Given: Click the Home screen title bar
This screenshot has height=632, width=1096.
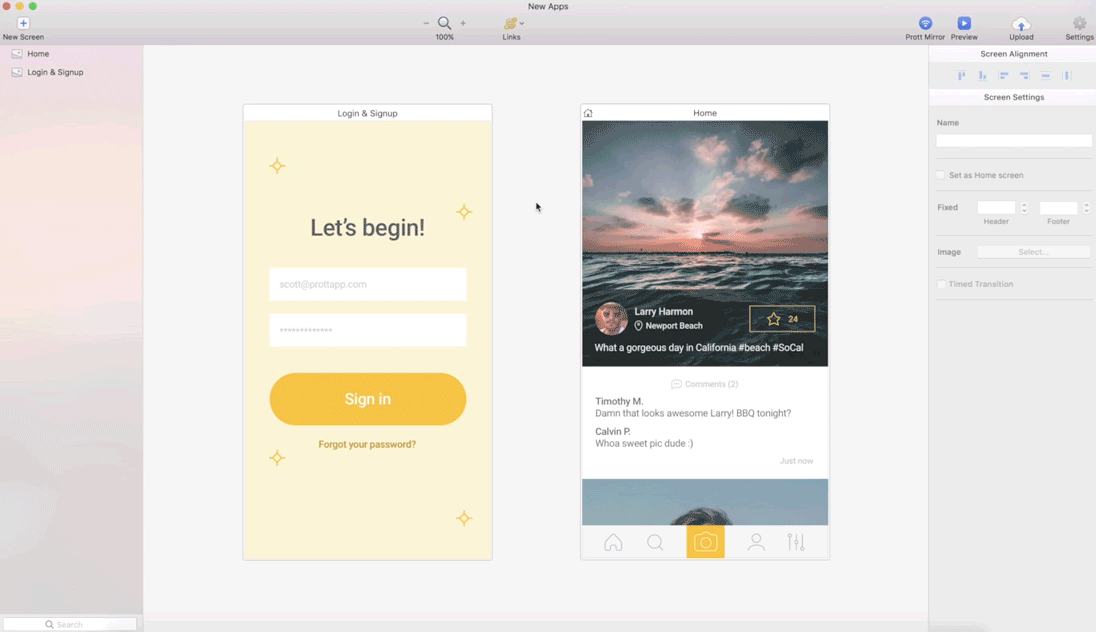Looking at the screenshot, I should [x=705, y=113].
